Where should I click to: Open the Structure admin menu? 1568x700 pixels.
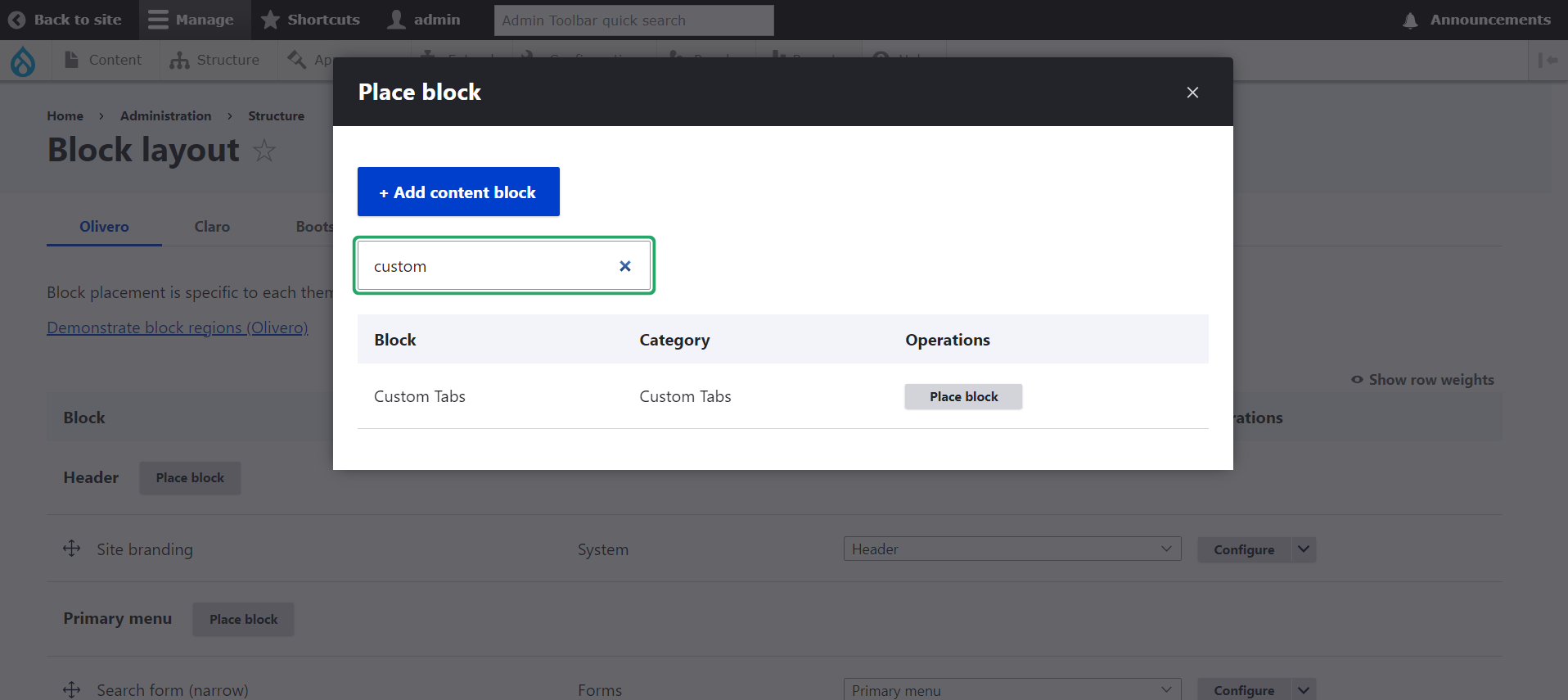tap(214, 61)
